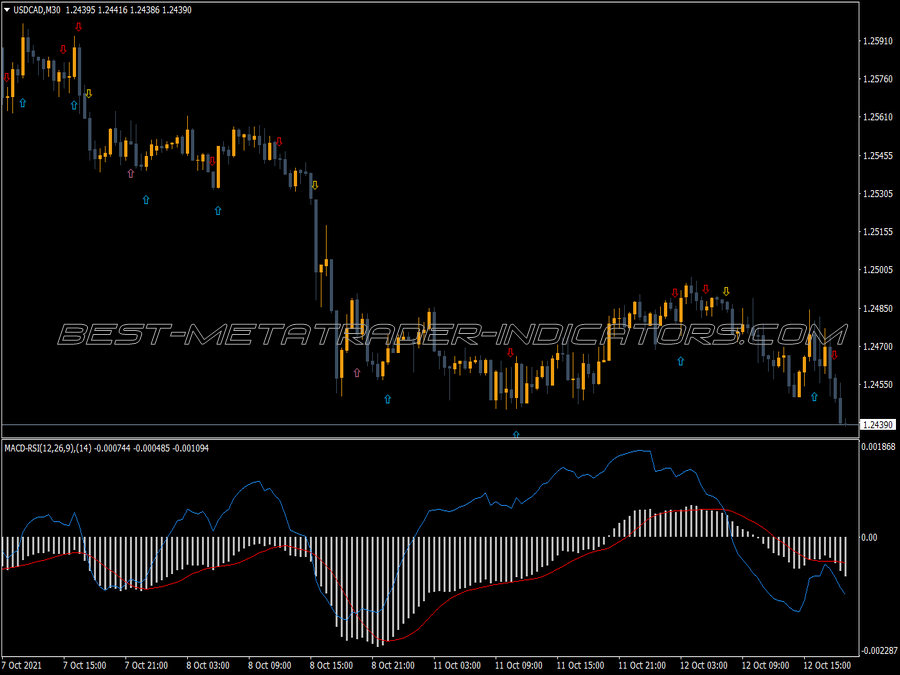Click the current price label 1.24390
Image resolution: width=900 pixels, height=675 pixels.
click(x=878, y=425)
